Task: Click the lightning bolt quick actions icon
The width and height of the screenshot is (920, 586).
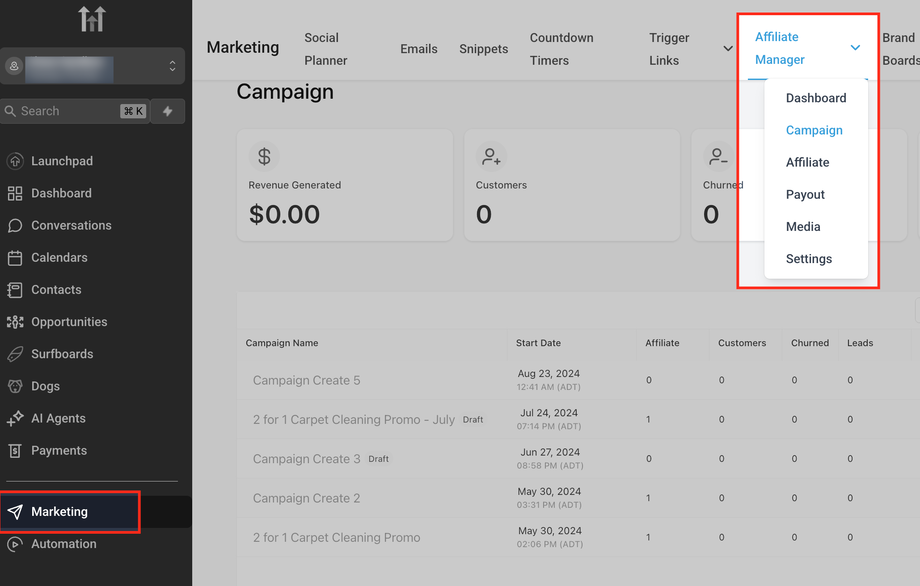Action: (x=167, y=111)
